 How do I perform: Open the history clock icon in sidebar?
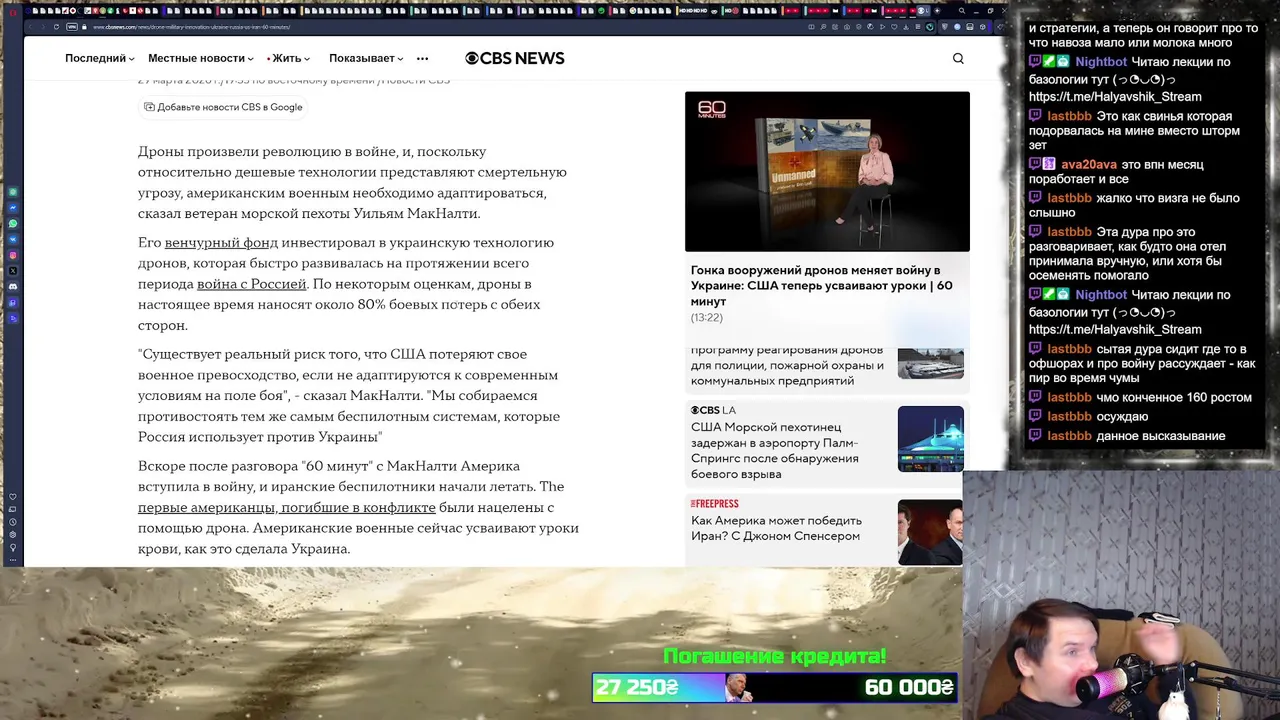point(13,522)
